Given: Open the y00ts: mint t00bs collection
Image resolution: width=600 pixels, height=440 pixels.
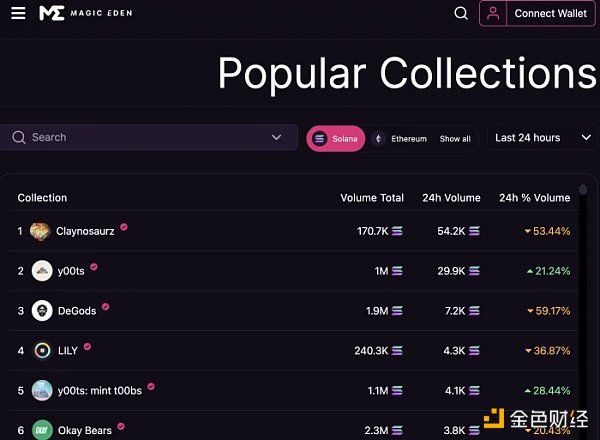Looking at the screenshot, I should pyautogui.click(x=99, y=390).
